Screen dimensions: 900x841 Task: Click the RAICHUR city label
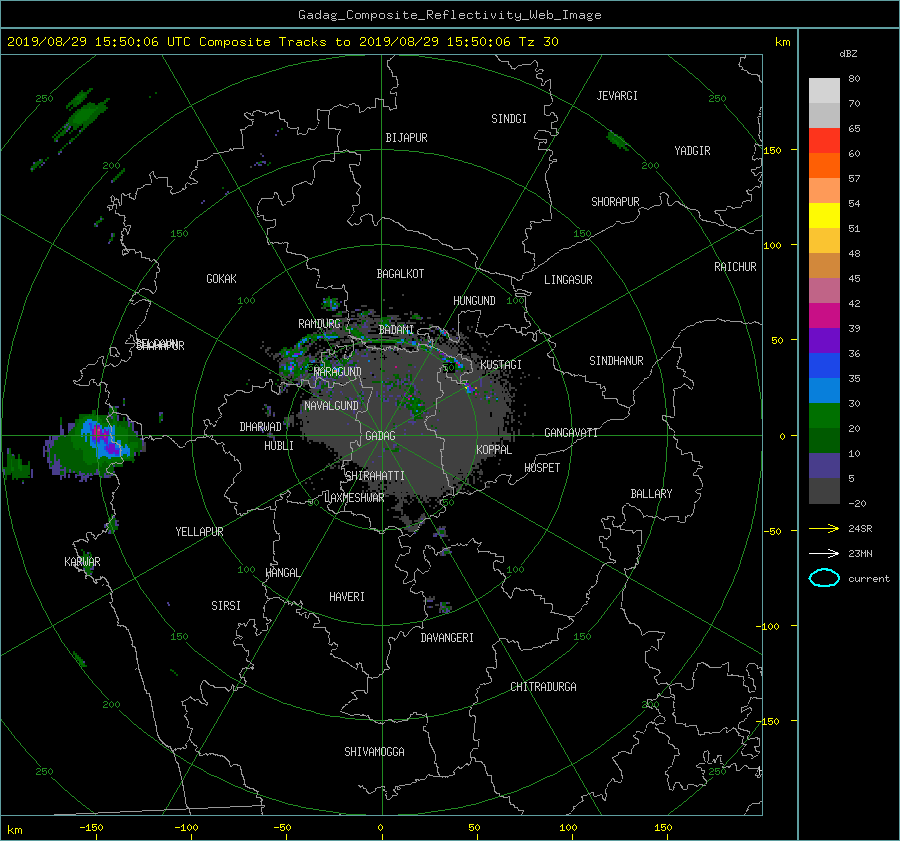tap(735, 267)
